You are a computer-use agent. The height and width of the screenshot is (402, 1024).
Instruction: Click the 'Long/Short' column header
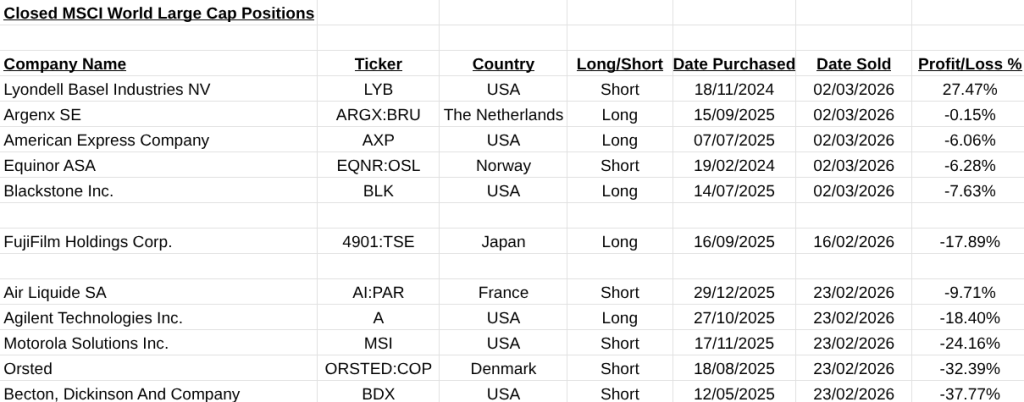tap(620, 64)
